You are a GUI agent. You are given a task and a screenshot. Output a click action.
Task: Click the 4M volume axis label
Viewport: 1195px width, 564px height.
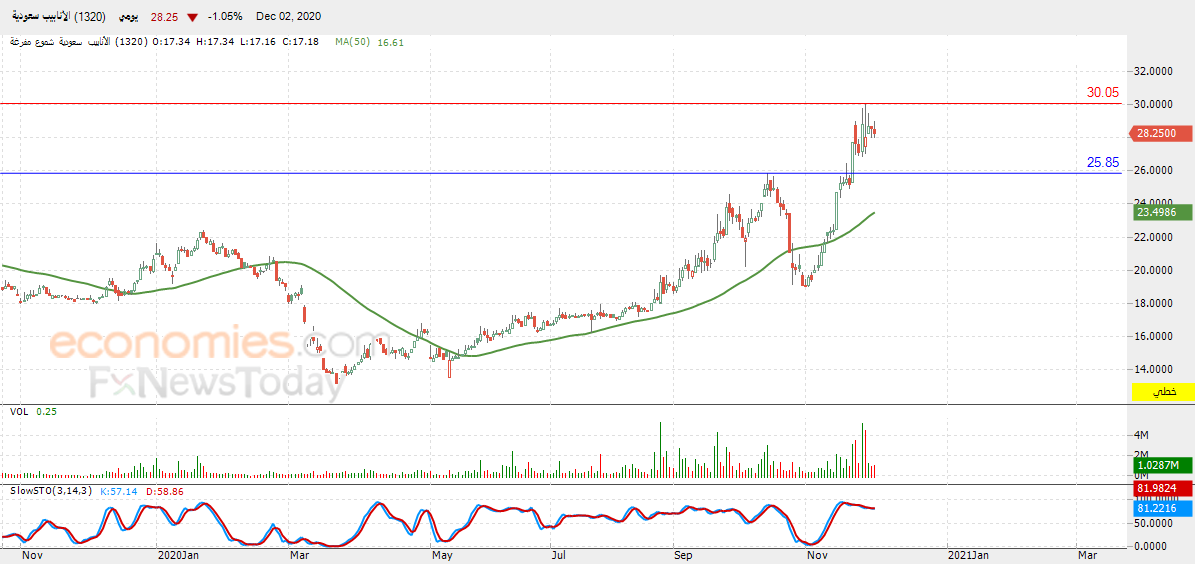1142,435
